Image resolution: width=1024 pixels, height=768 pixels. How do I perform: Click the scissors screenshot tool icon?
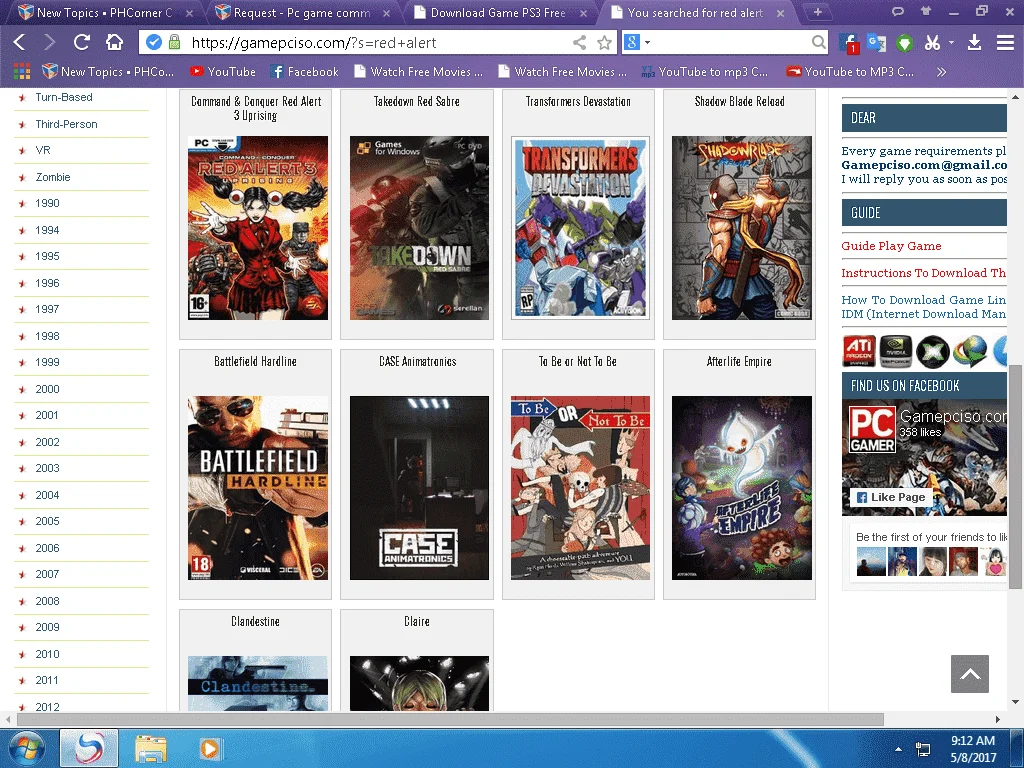pyautogui.click(x=932, y=42)
